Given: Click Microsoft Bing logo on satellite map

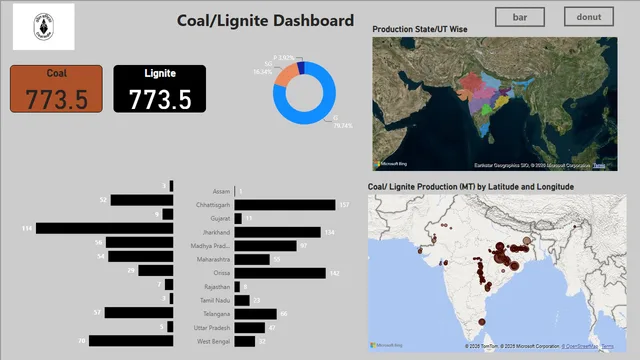Looking at the screenshot, I should 391,164.
